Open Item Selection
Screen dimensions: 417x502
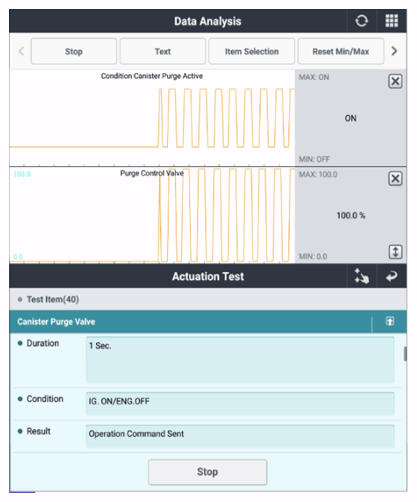(252, 51)
